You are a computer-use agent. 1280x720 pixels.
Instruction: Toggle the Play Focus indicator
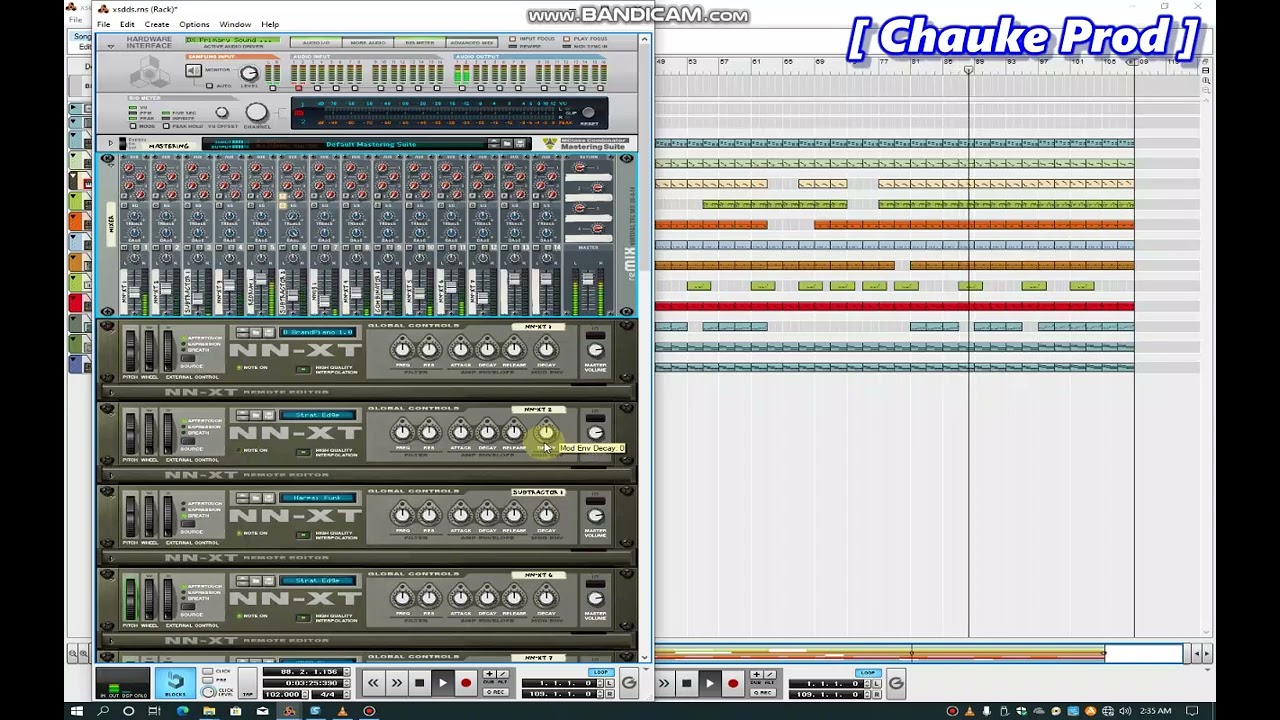567,39
